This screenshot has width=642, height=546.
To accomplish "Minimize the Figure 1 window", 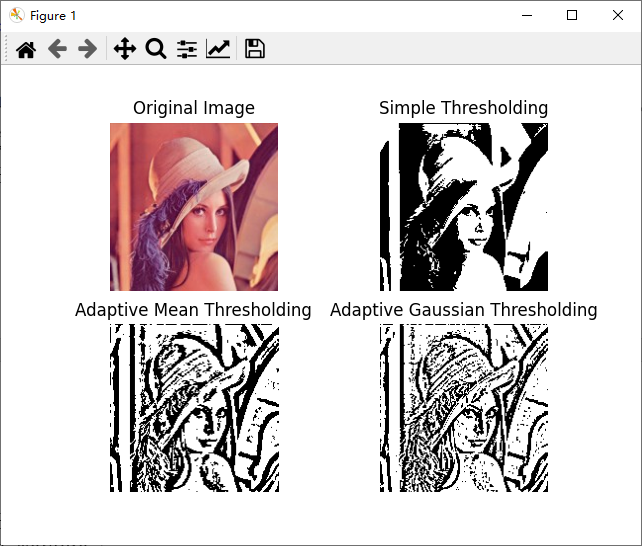I will (527, 16).
